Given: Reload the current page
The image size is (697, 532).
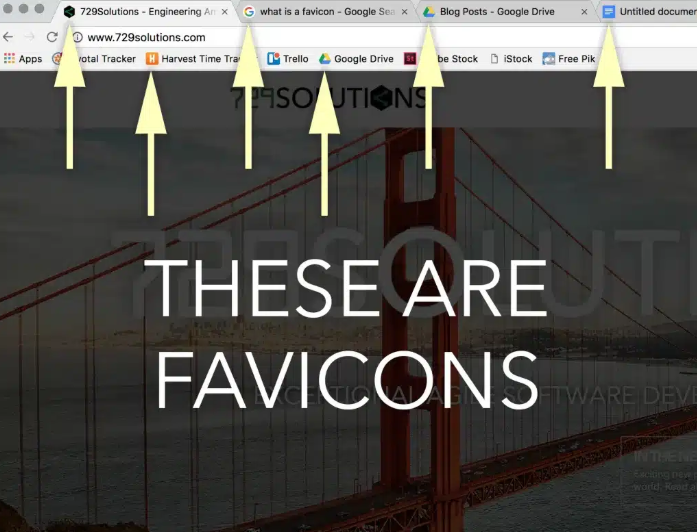Looking at the screenshot, I should [x=52, y=37].
